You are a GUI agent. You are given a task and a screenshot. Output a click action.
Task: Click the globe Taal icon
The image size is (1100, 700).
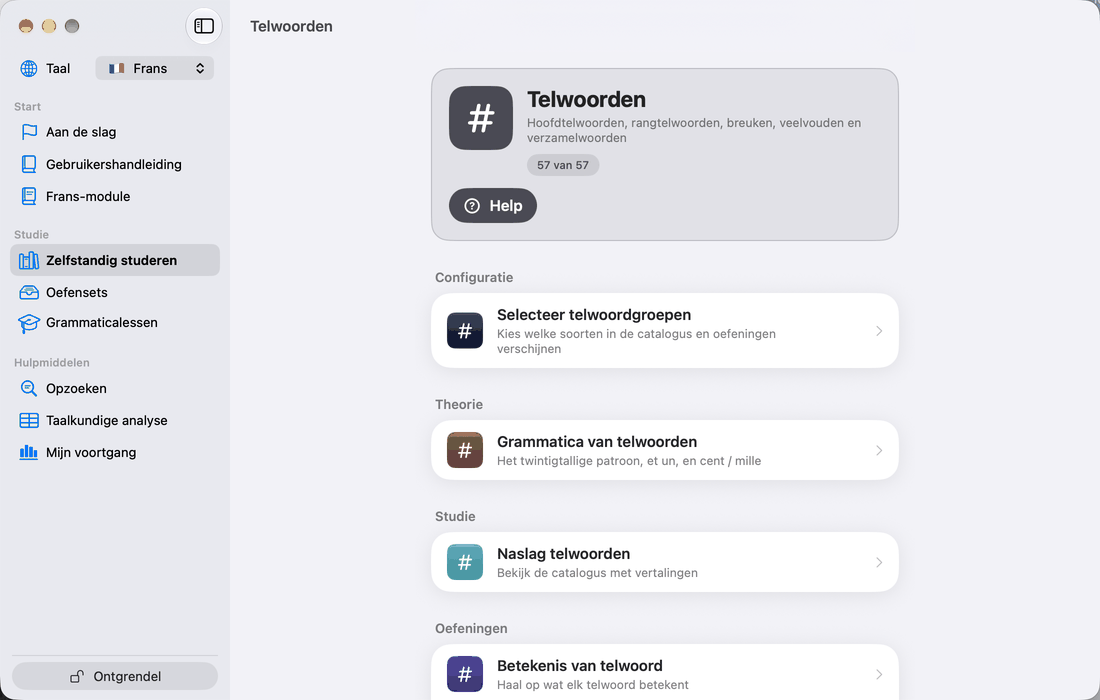(29, 68)
